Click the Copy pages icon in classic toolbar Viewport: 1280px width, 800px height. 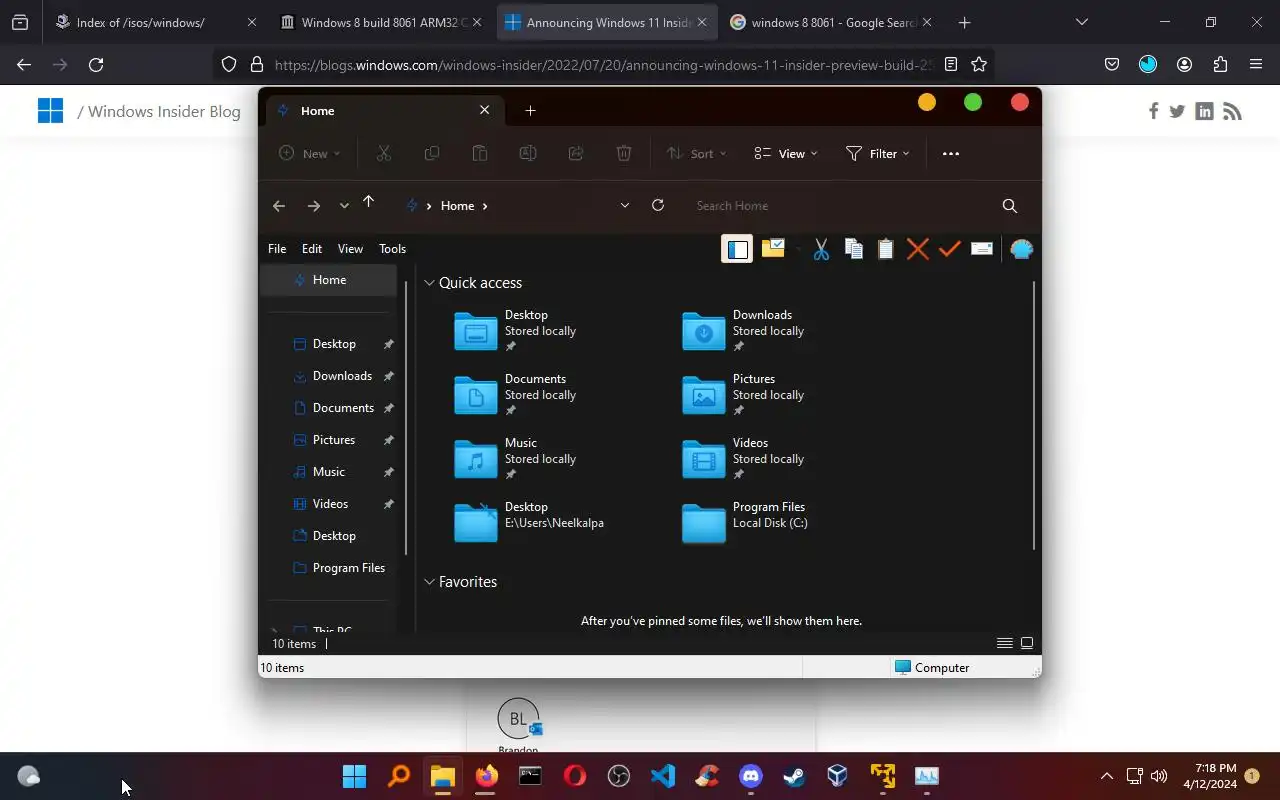click(x=853, y=249)
